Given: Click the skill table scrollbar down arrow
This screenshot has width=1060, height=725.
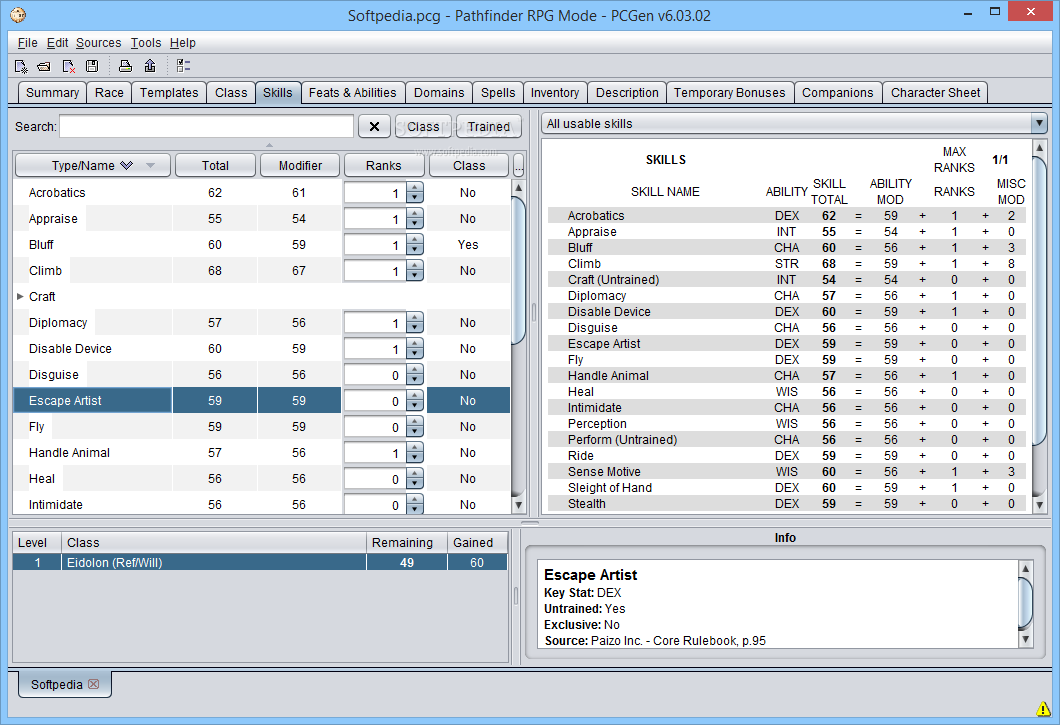Looking at the screenshot, I should point(519,505).
